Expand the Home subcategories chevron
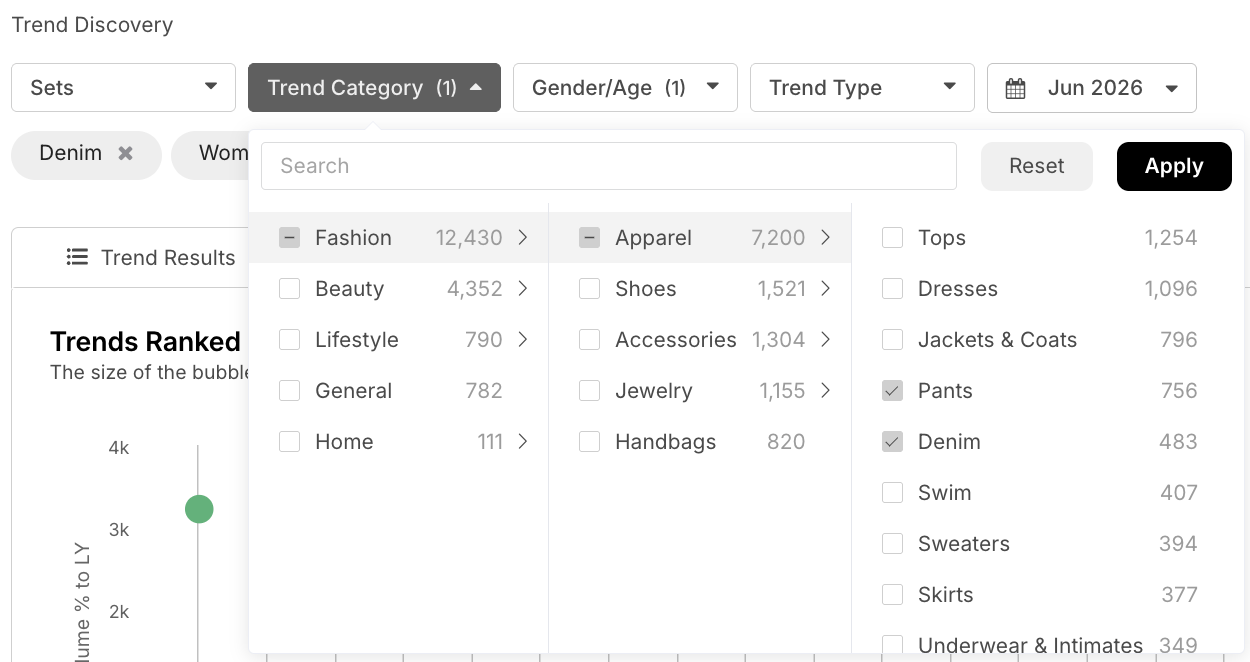This screenshot has width=1250, height=662. pyautogui.click(x=523, y=442)
